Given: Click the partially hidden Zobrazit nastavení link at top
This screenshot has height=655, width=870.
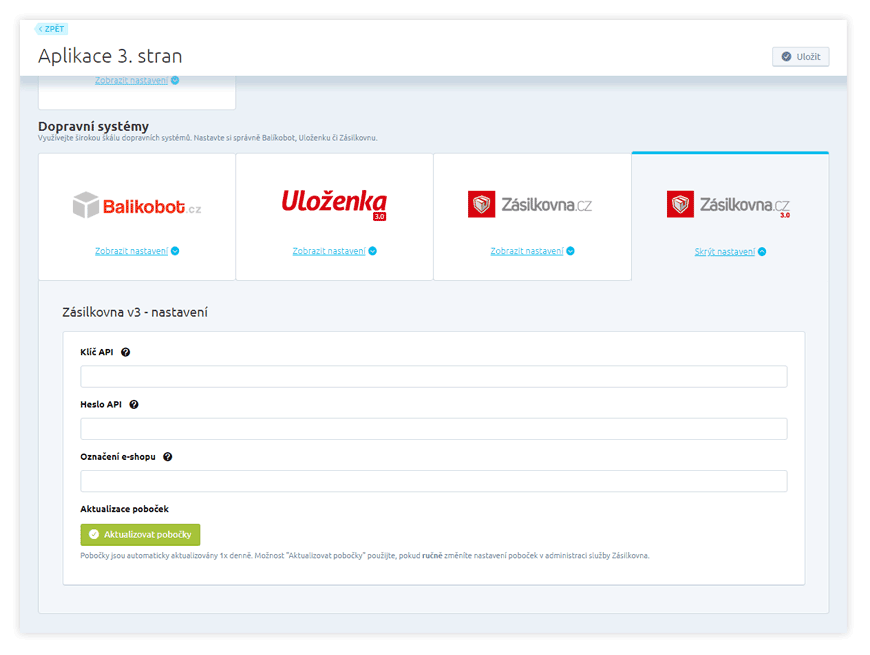Looking at the screenshot, I should tap(136, 80).
